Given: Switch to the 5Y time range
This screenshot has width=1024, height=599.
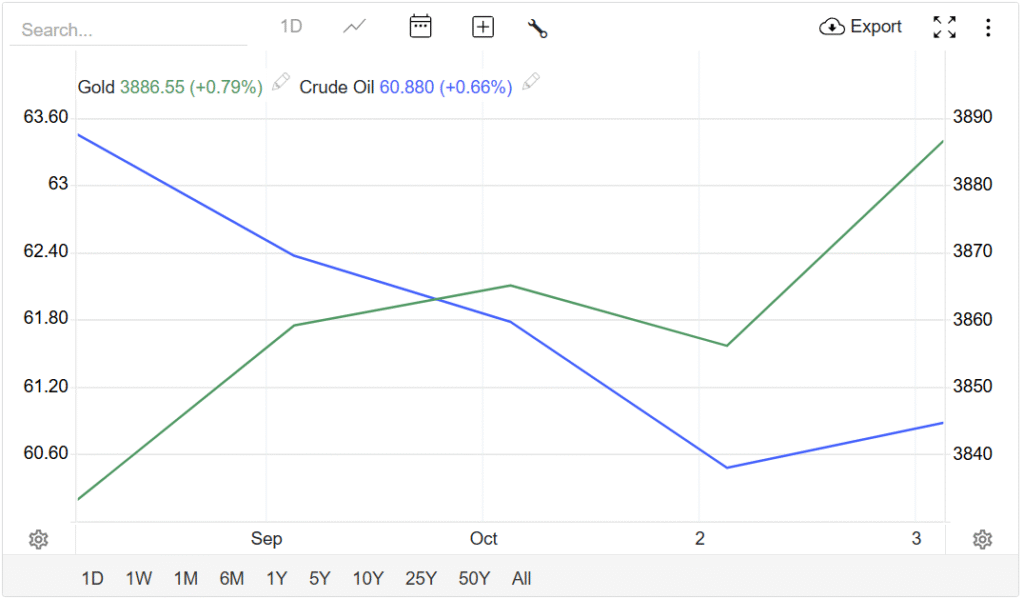Looking at the screenshot, I should tap(320, 578).
